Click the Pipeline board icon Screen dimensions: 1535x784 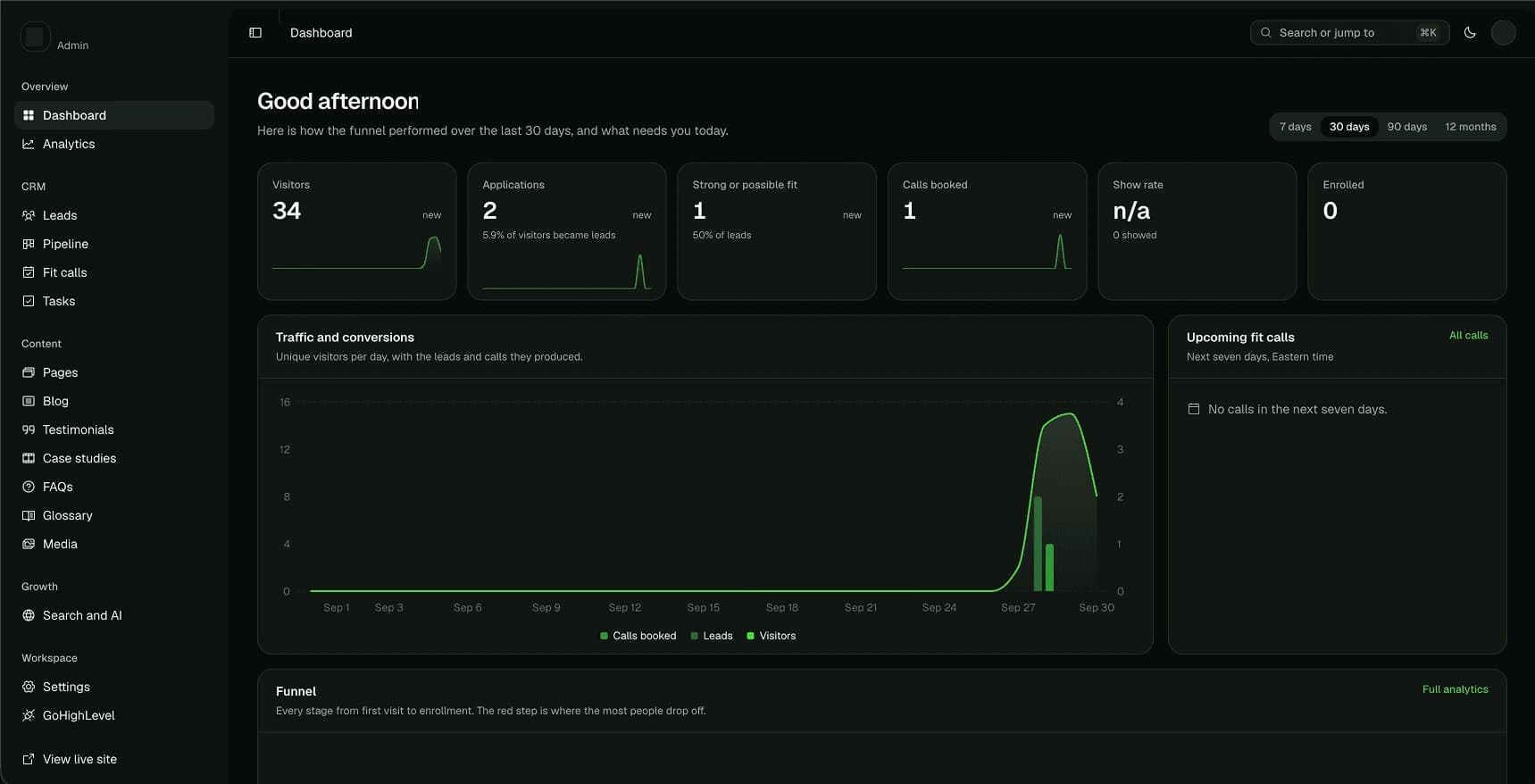(x=29, y=244)
